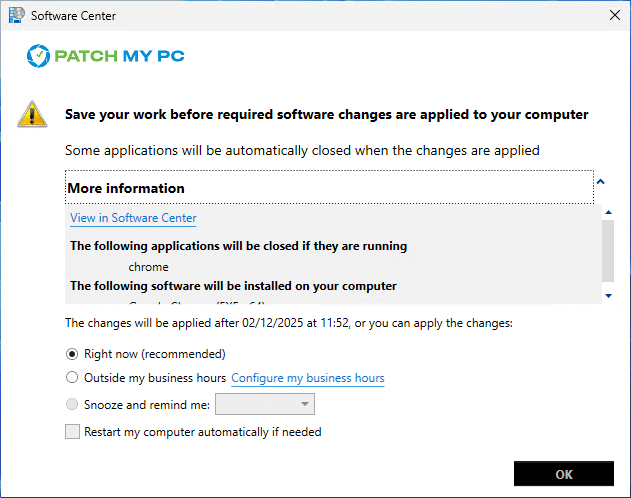The width and height of the screenshot is (631, 498).
Task: Open the snooze duration dropdown
Action: [265, 404]
